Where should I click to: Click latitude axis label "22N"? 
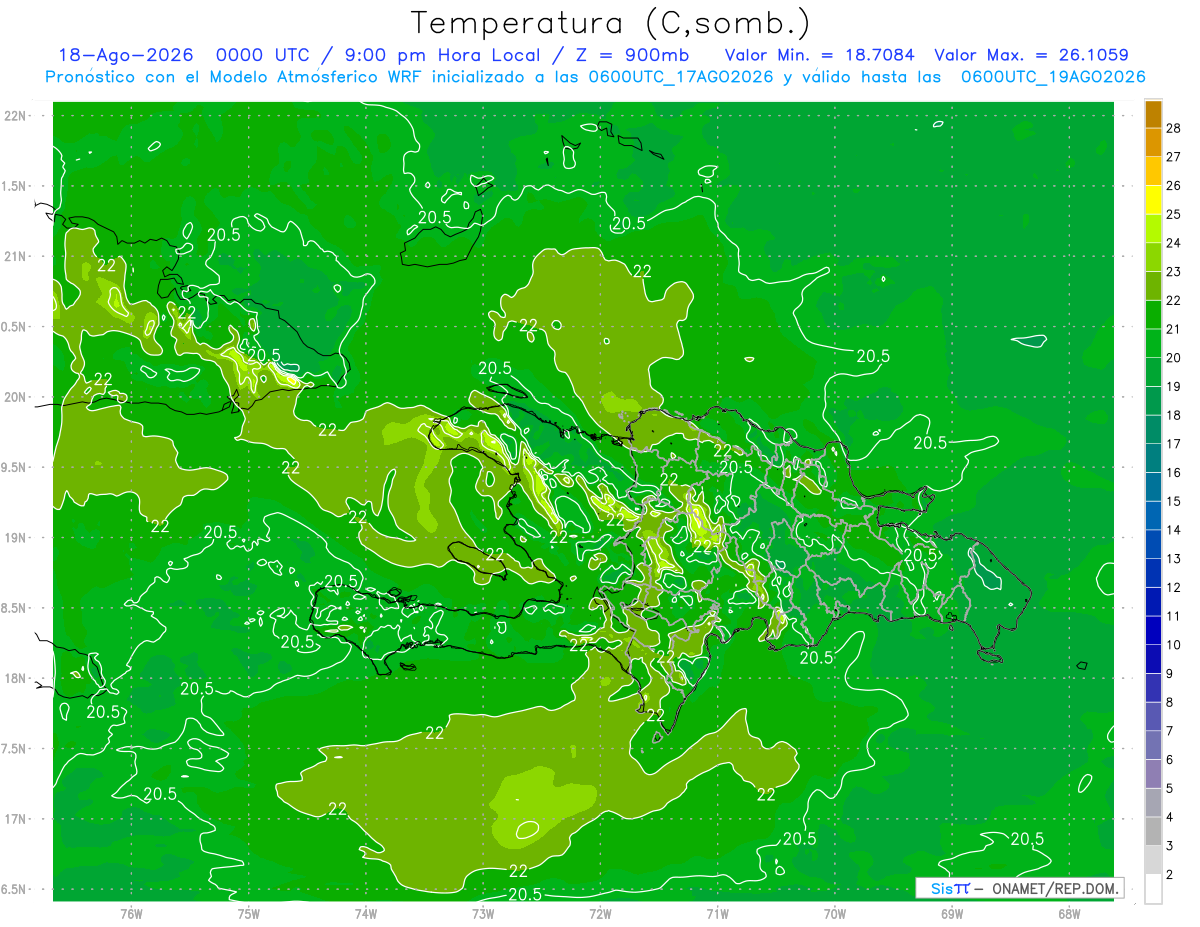pyautogui.click(x=16, y=116)
